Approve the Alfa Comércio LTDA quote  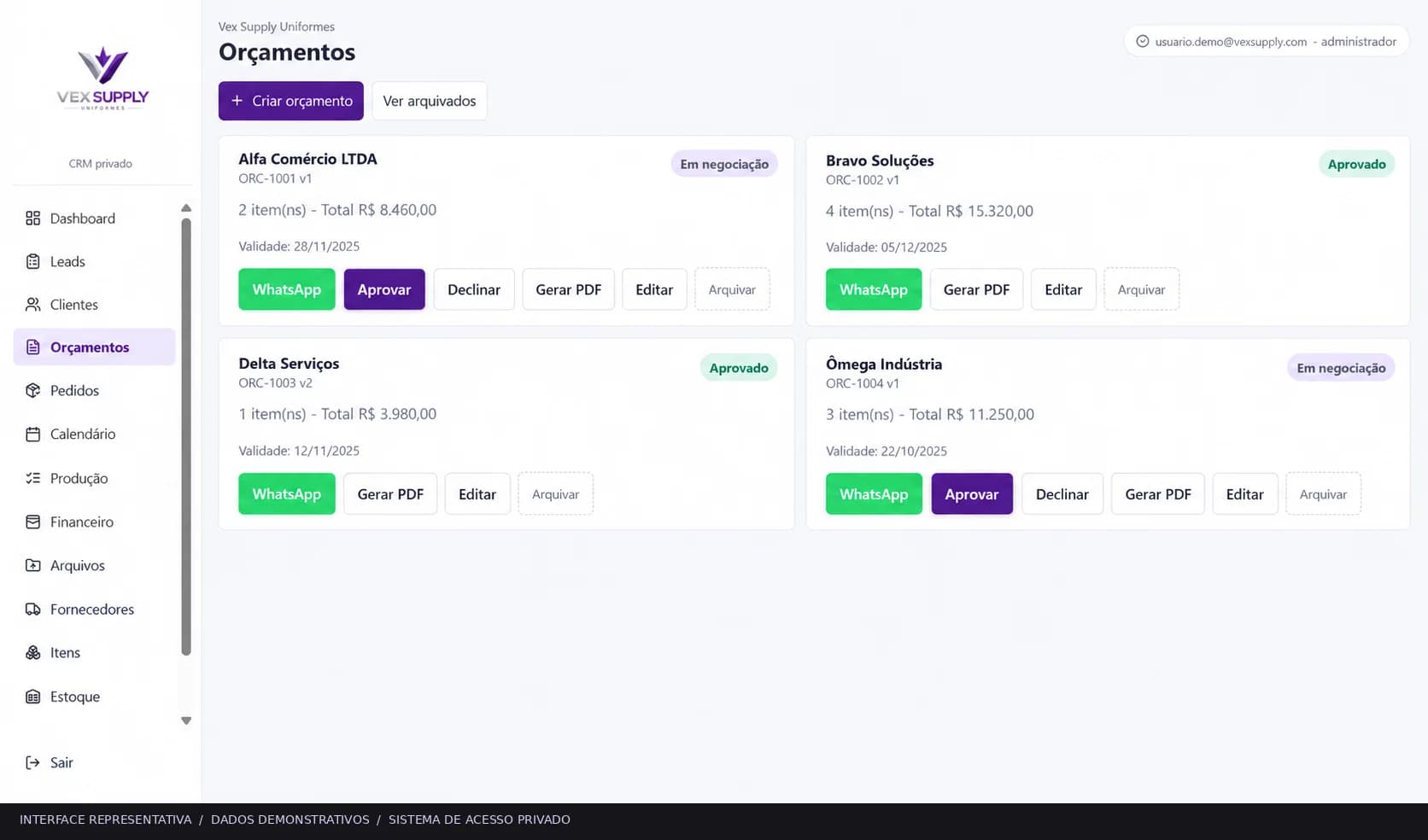coord(384,289)
